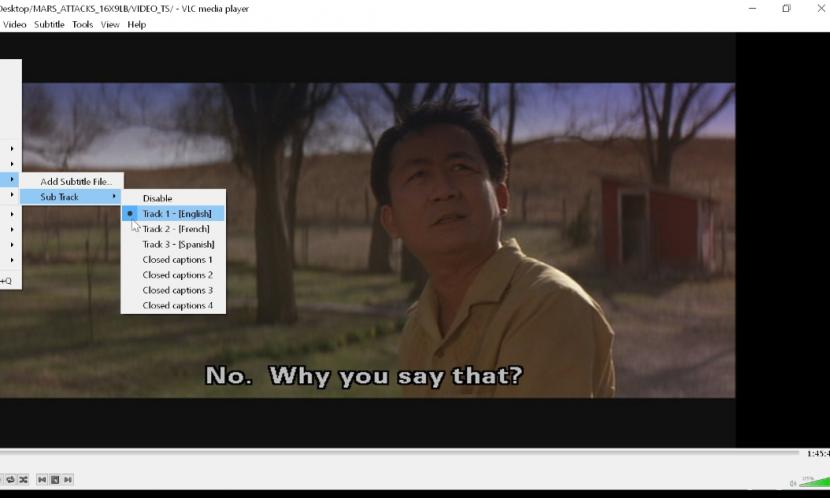Minimize the VLC window
The image size is (830, 498).
point(752,8)
